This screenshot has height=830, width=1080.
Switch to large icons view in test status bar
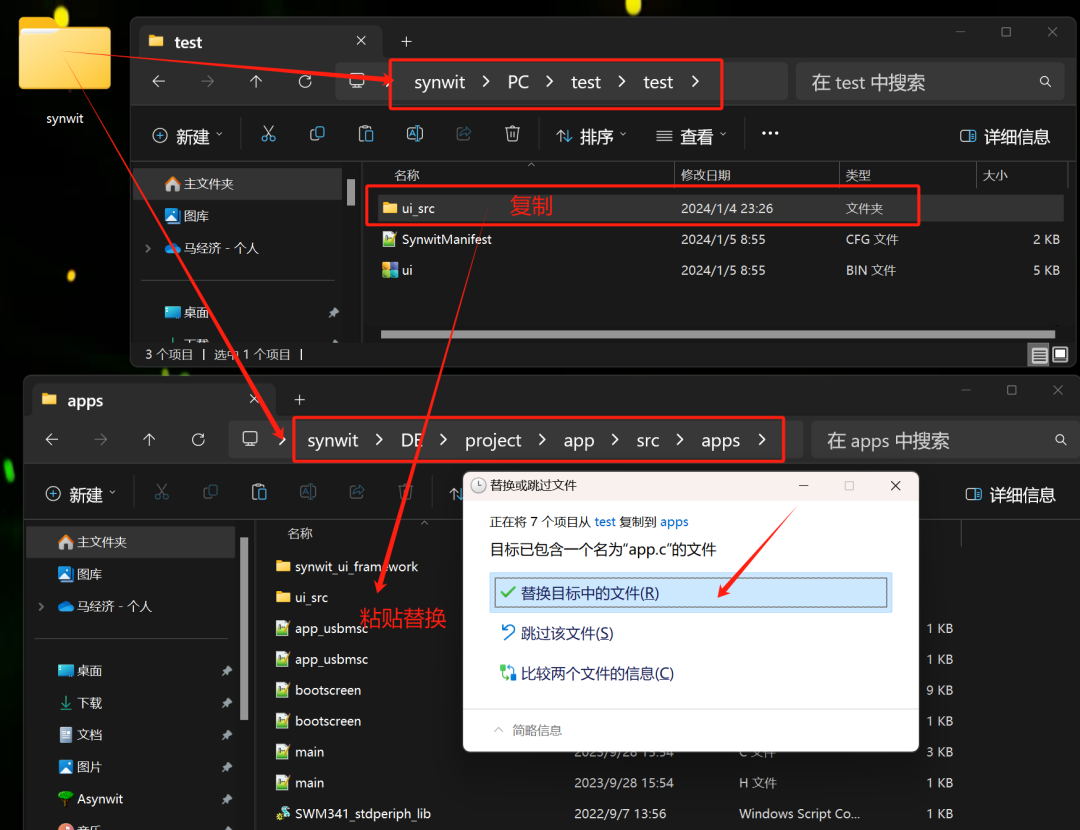coord(1061,355)
